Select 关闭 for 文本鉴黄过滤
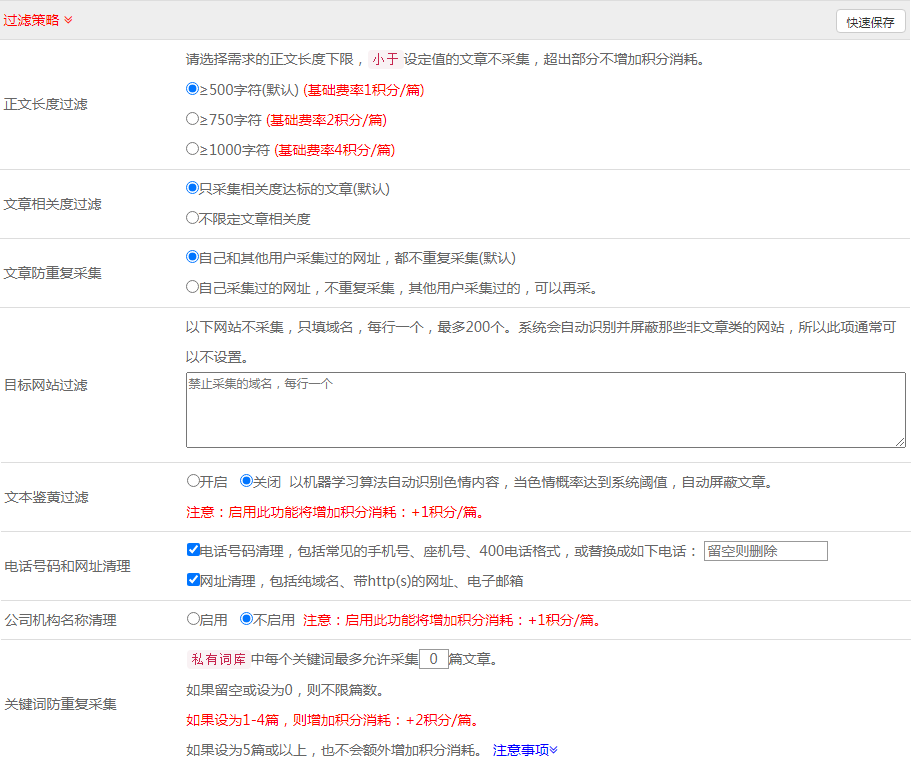This screenshot has width=912, height=768. click(246, 481)
